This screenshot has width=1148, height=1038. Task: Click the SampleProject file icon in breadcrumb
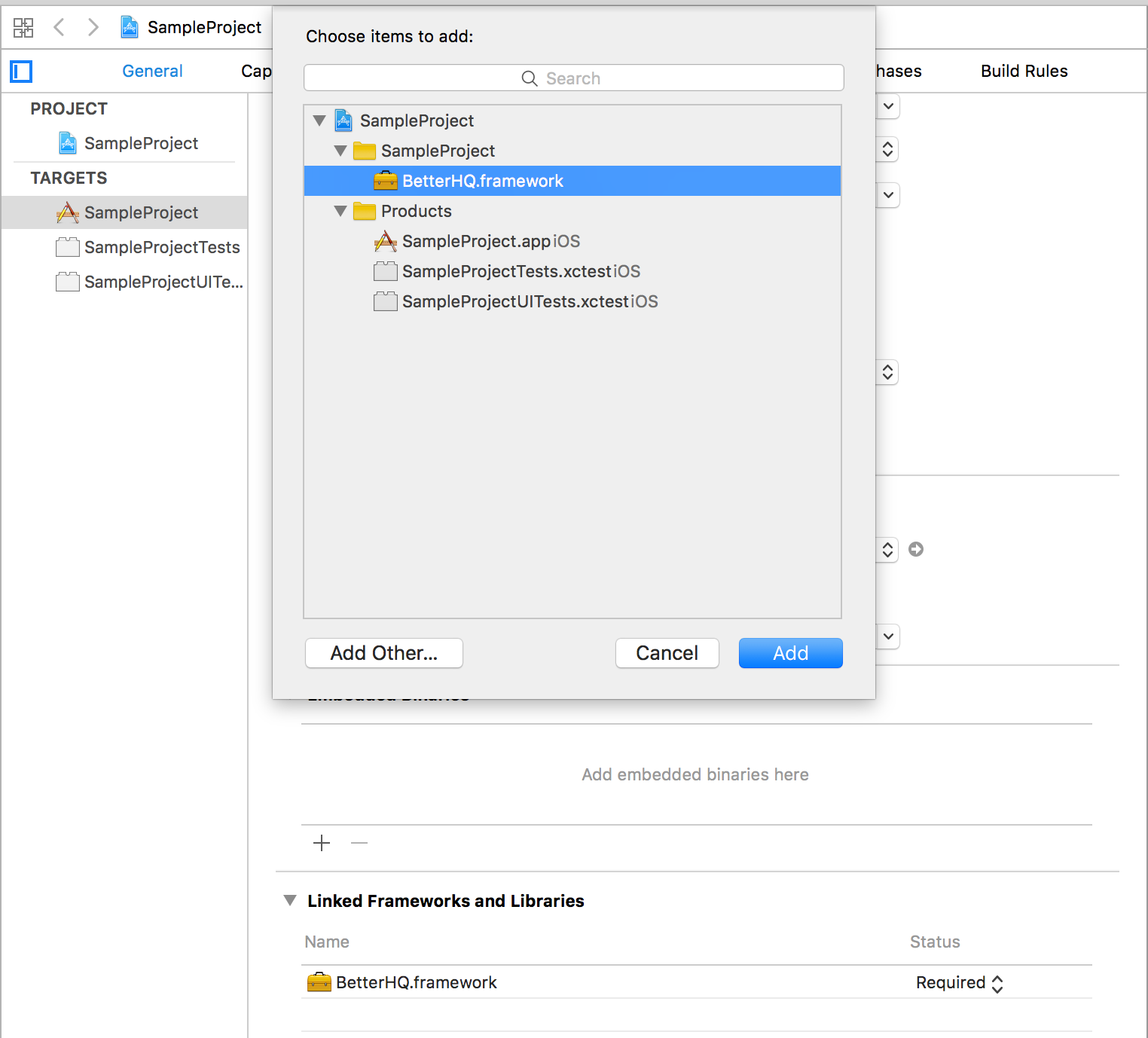coord(130,27)
